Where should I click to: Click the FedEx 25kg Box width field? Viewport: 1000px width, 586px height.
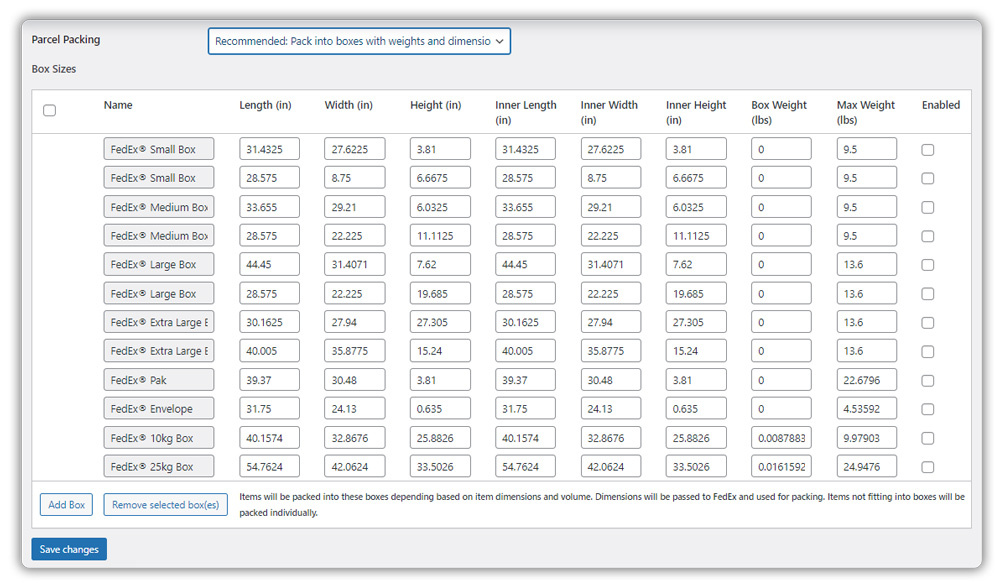354,467
